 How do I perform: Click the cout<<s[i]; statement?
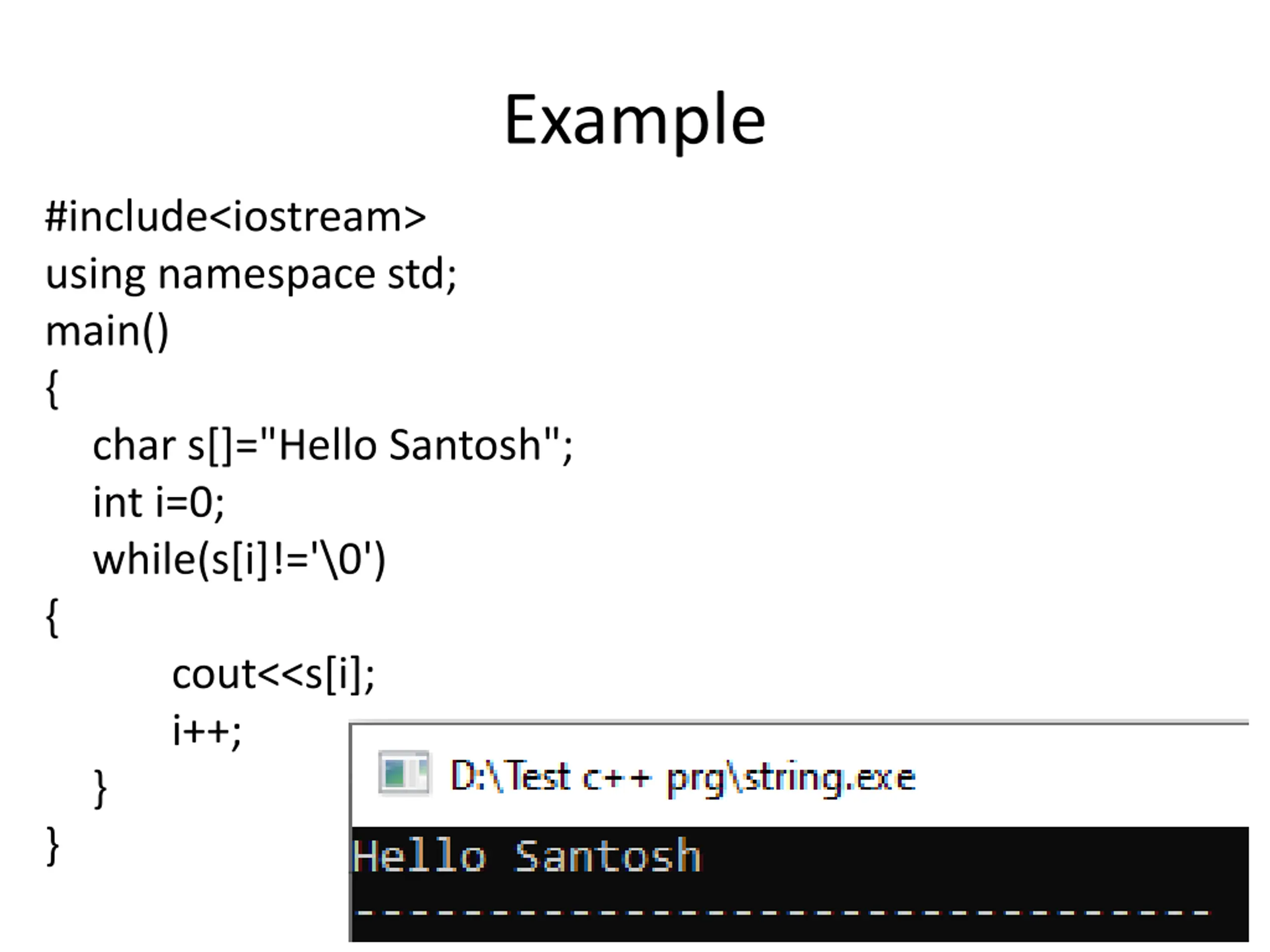pyautogui.click(x=273, y=675)
